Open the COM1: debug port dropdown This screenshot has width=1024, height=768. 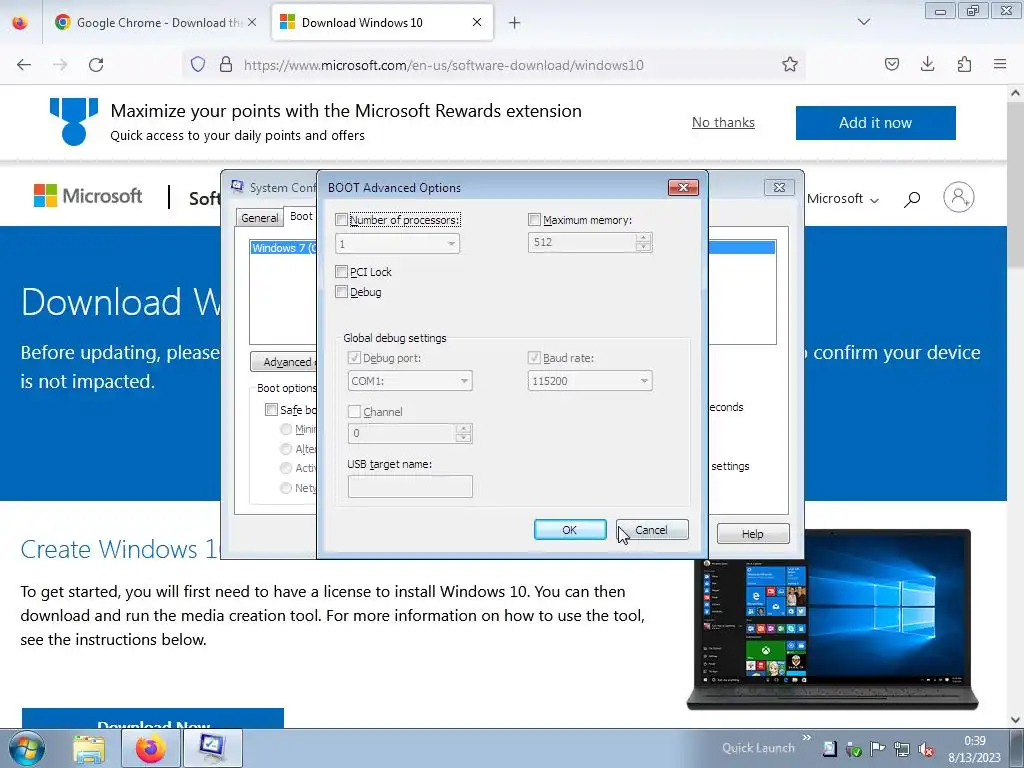(464, 381)
